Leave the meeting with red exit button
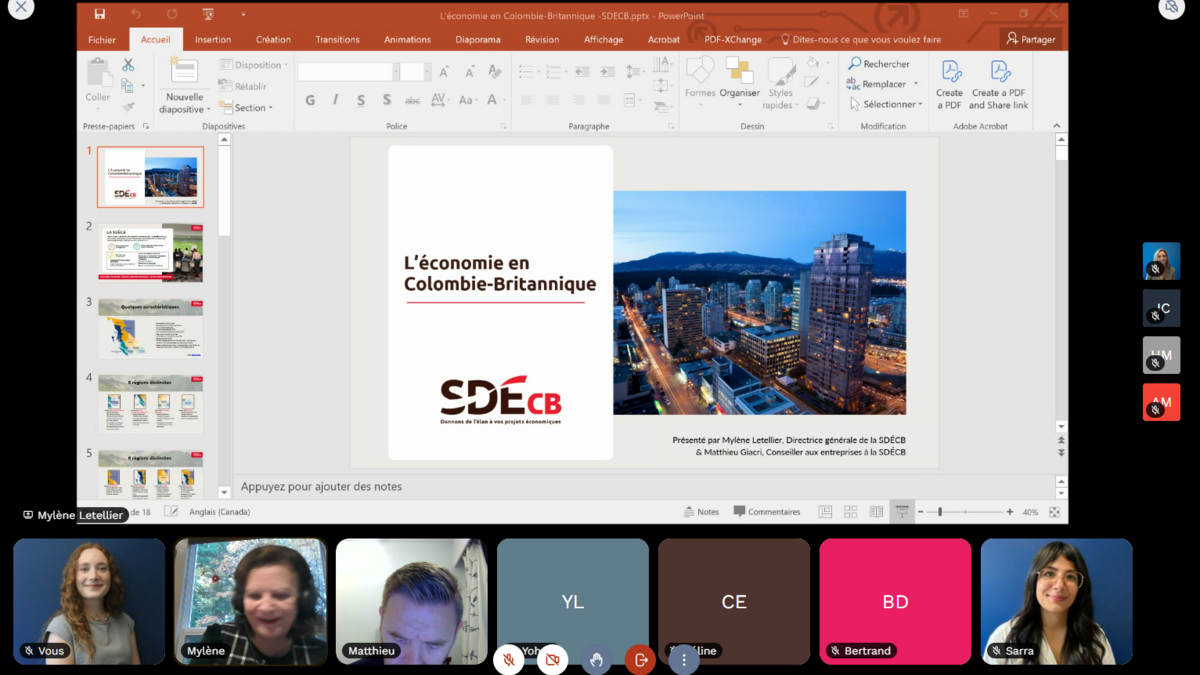This screenshot has height=675, width=1200. click(x=640, y=660)
